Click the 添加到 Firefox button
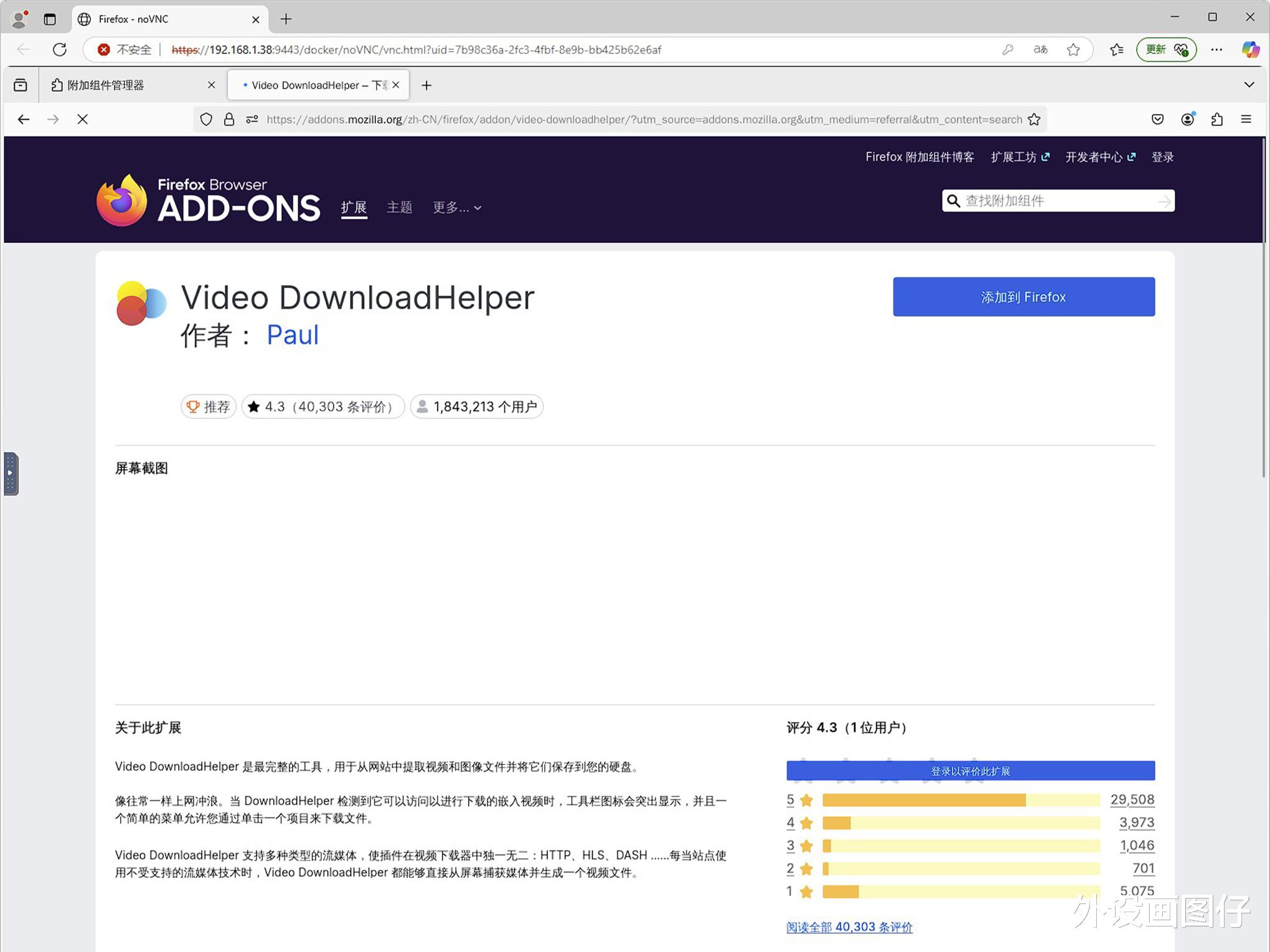The image size is (1270, 952). tap(1023, 297)
